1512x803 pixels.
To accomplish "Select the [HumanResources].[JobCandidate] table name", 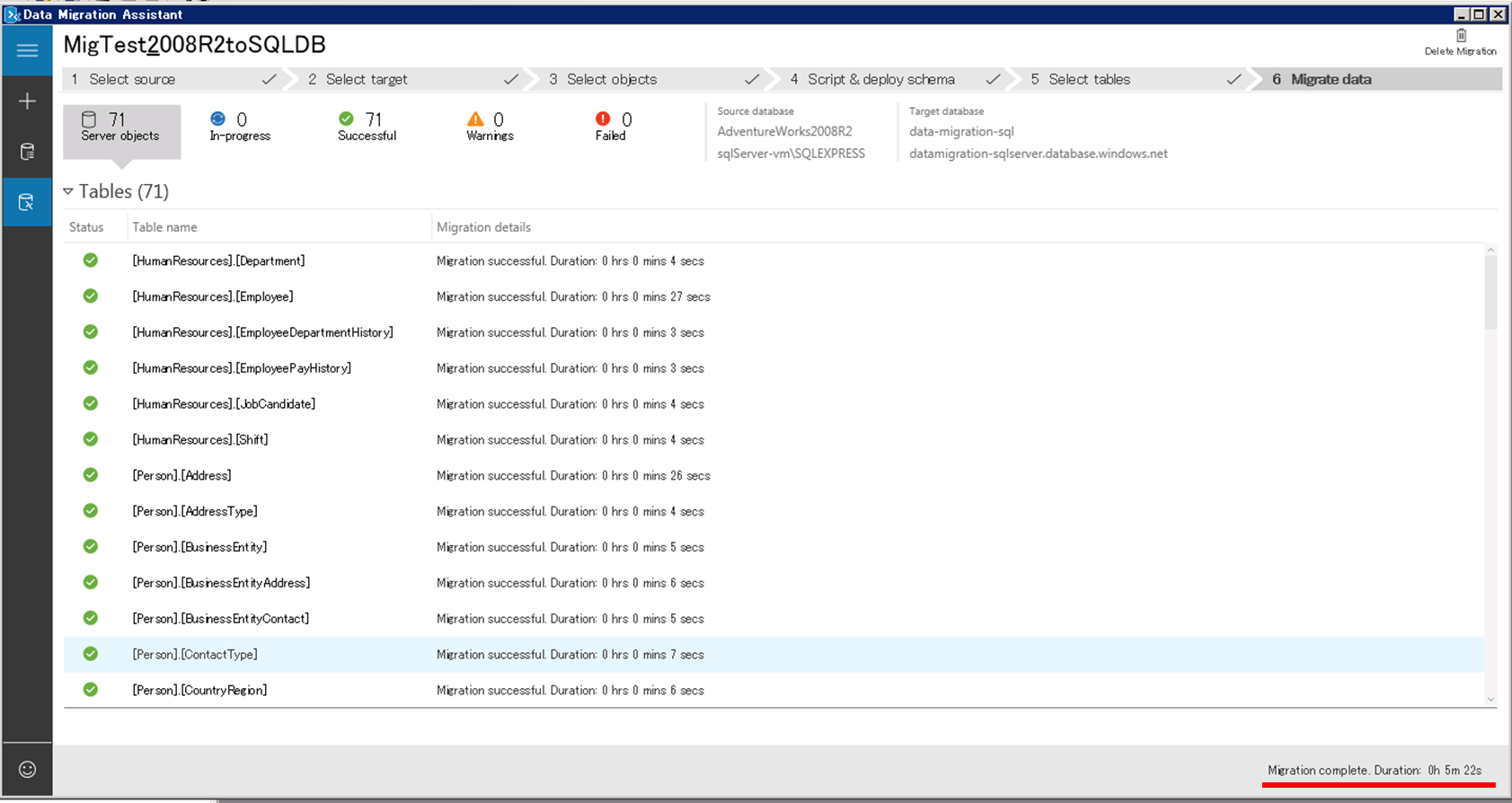I will [224, 404].
